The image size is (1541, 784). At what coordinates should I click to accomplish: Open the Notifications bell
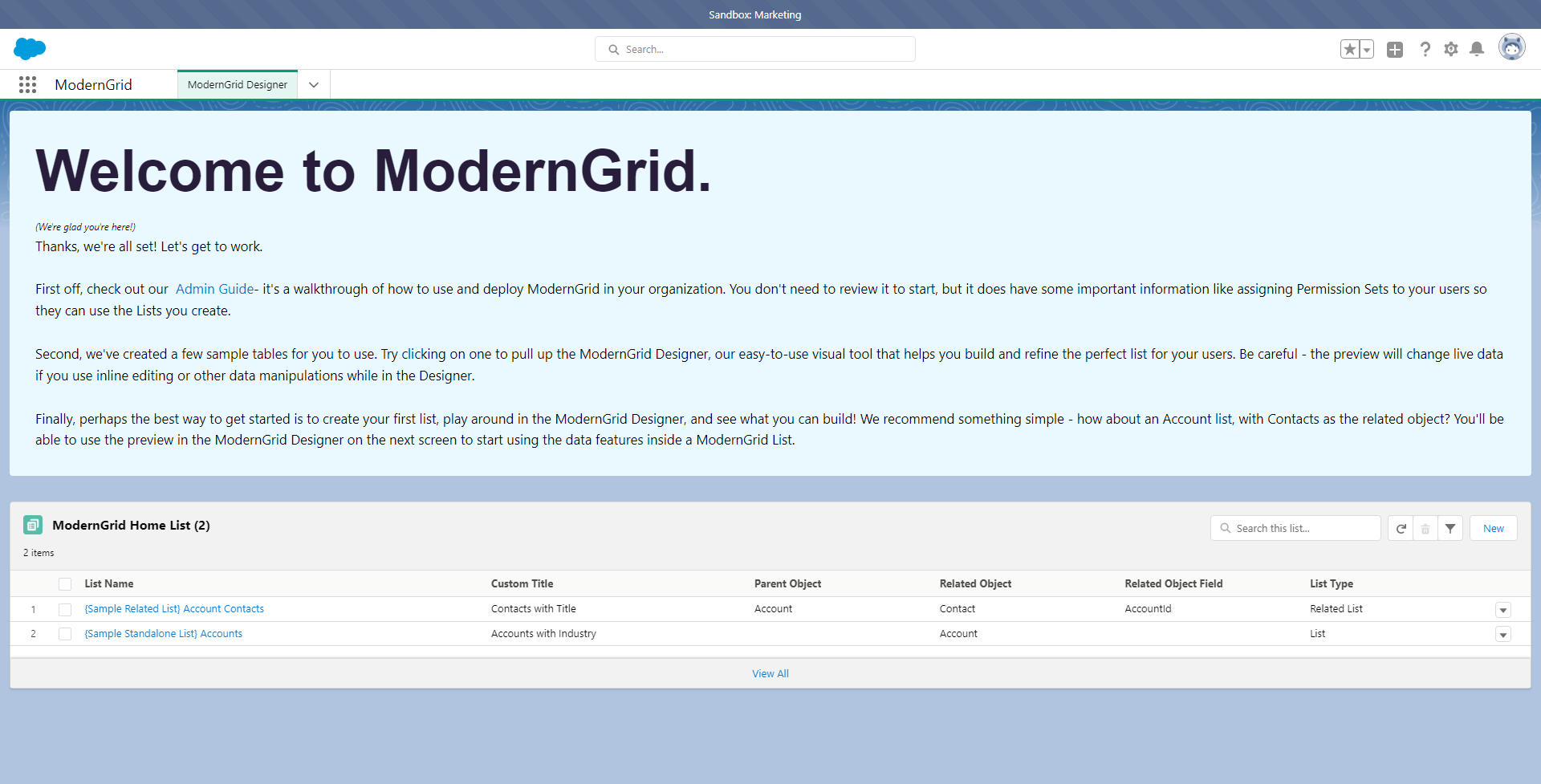pos(1477,50)
